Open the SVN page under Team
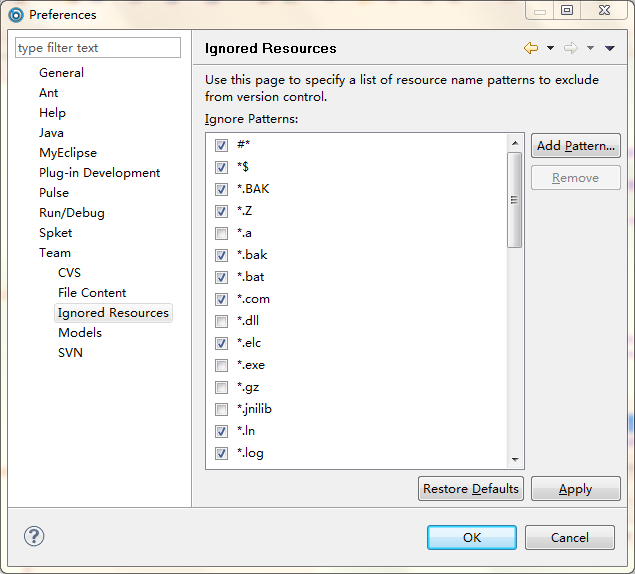Viewport: 635px width, 574px height. (70, 353)
